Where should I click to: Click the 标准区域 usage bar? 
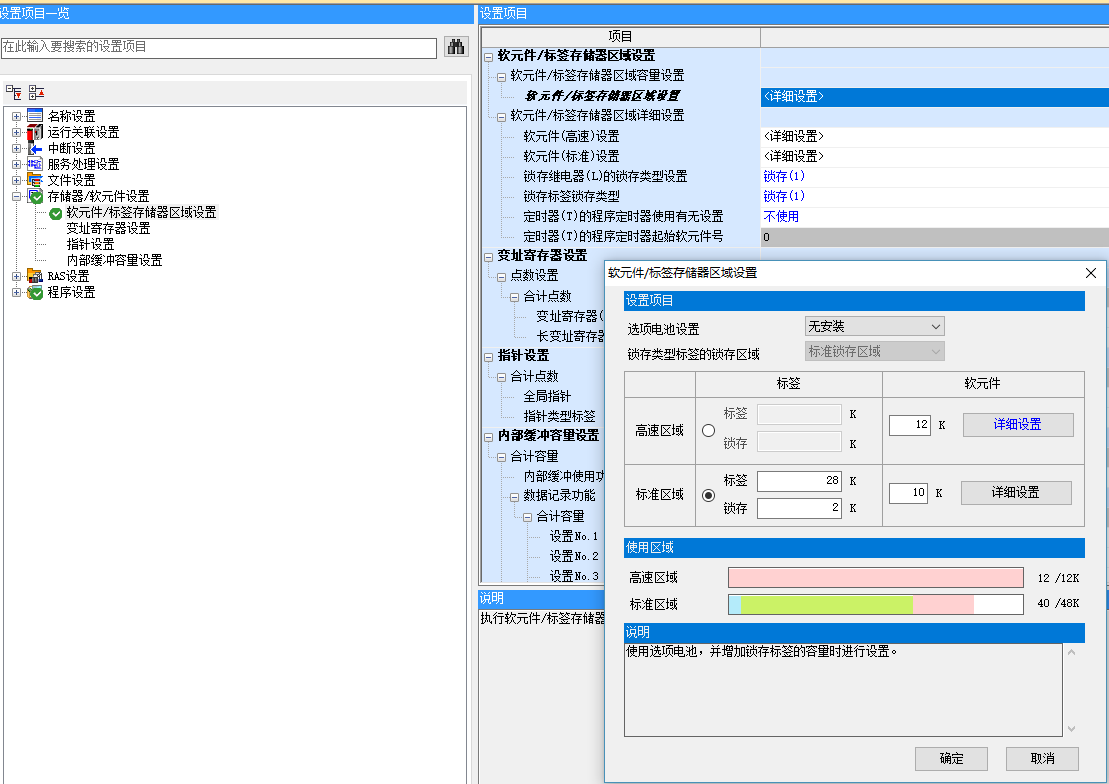pyautogui.click(x=875, y=604)
